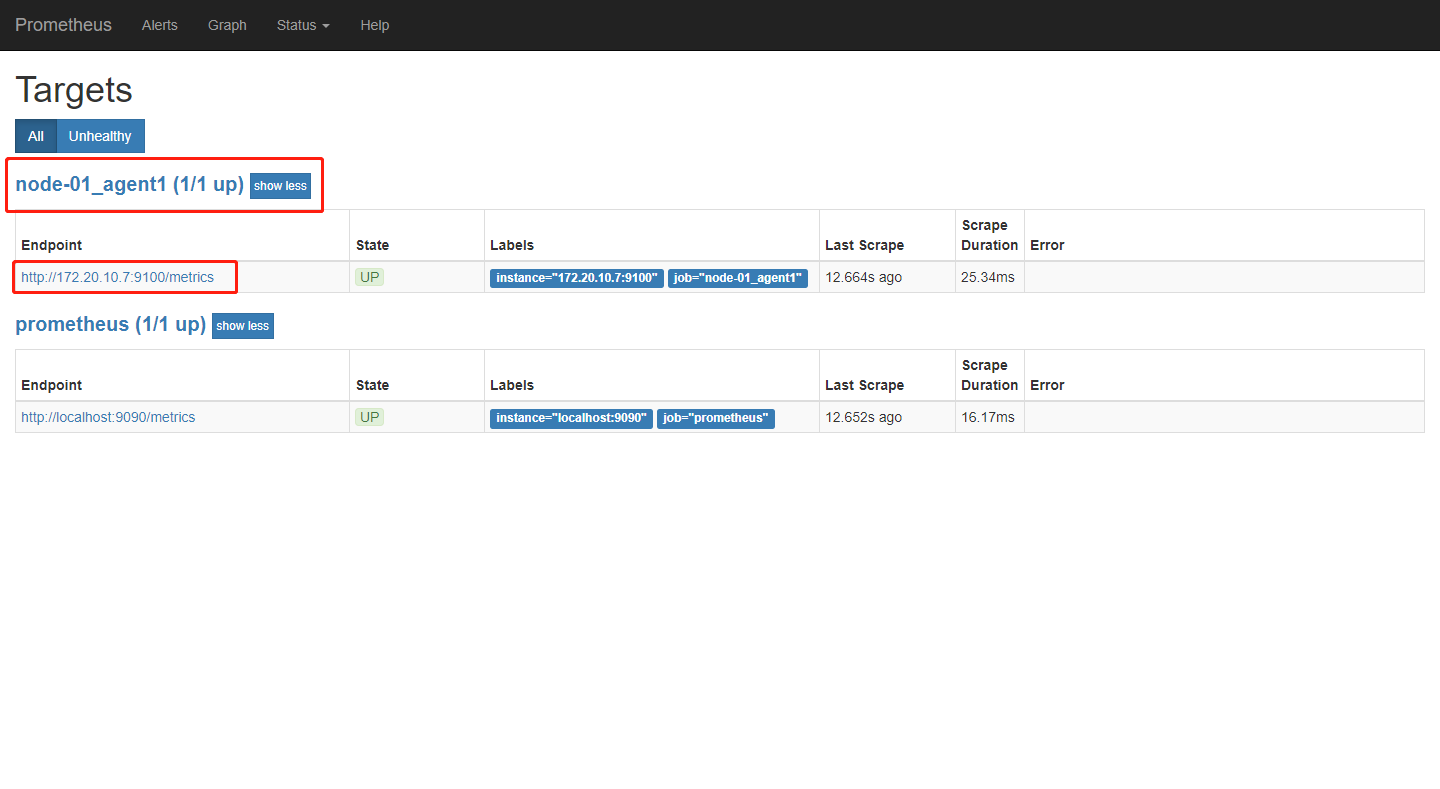Open the Graph page
This screenshot has height=789, width=1440.
(227, 25)
